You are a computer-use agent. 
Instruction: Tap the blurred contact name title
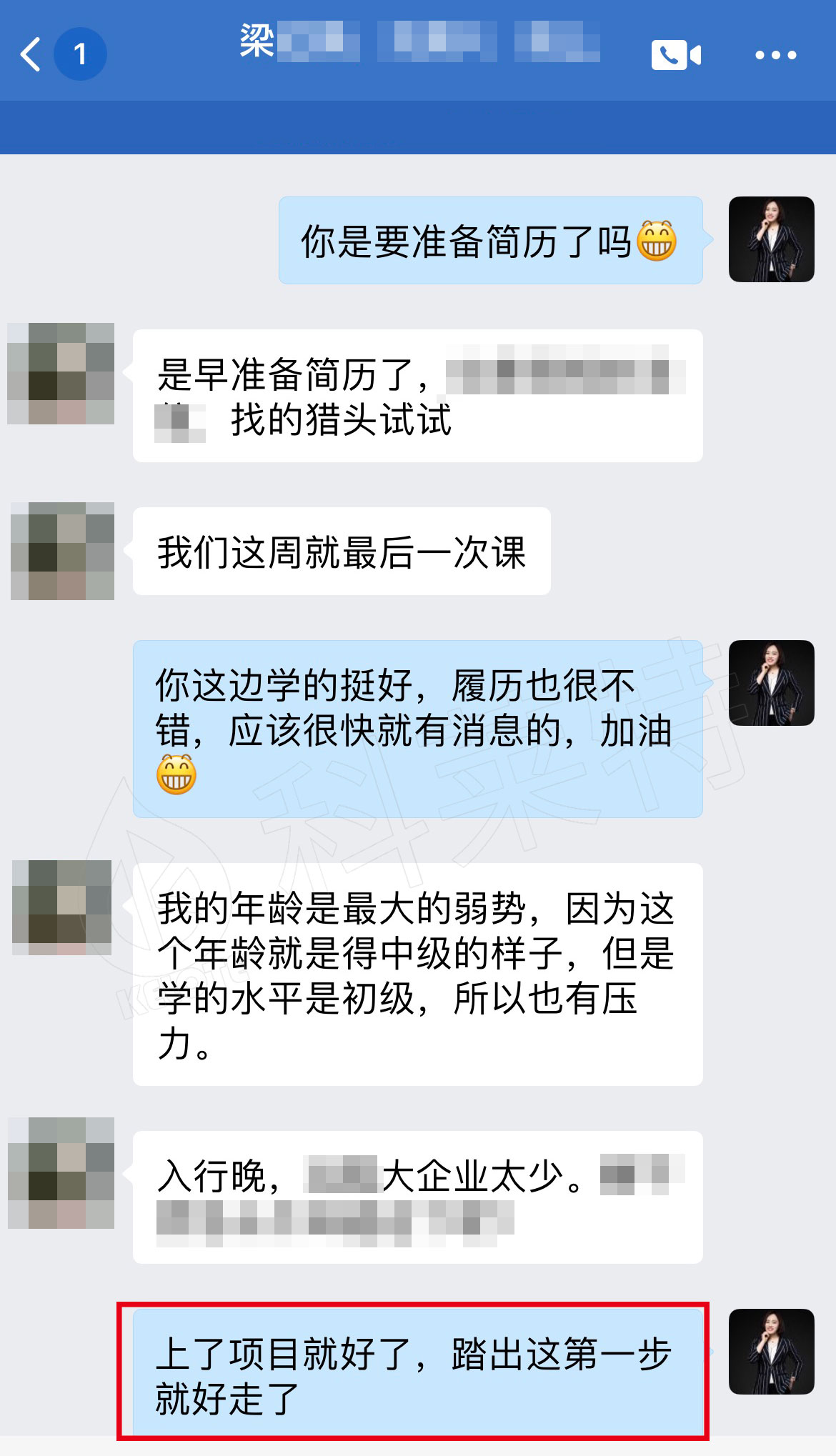[419, 41]
